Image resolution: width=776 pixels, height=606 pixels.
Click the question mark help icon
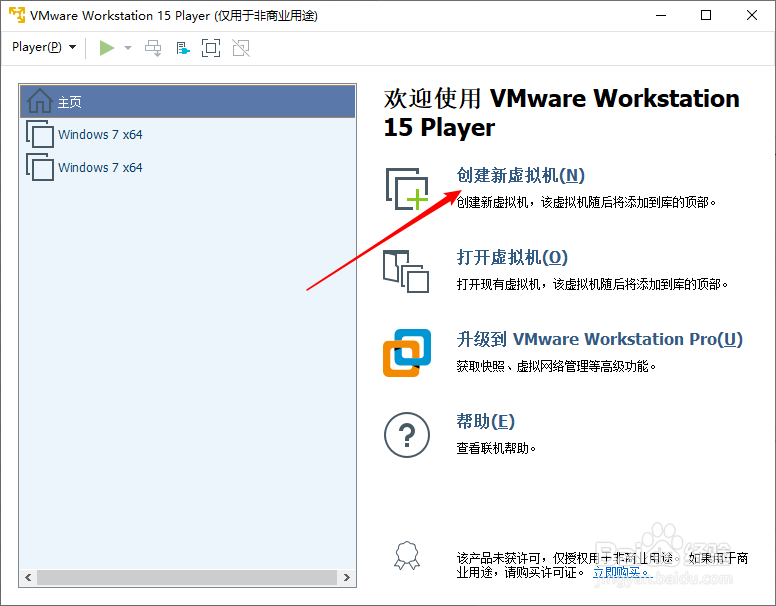407,435
